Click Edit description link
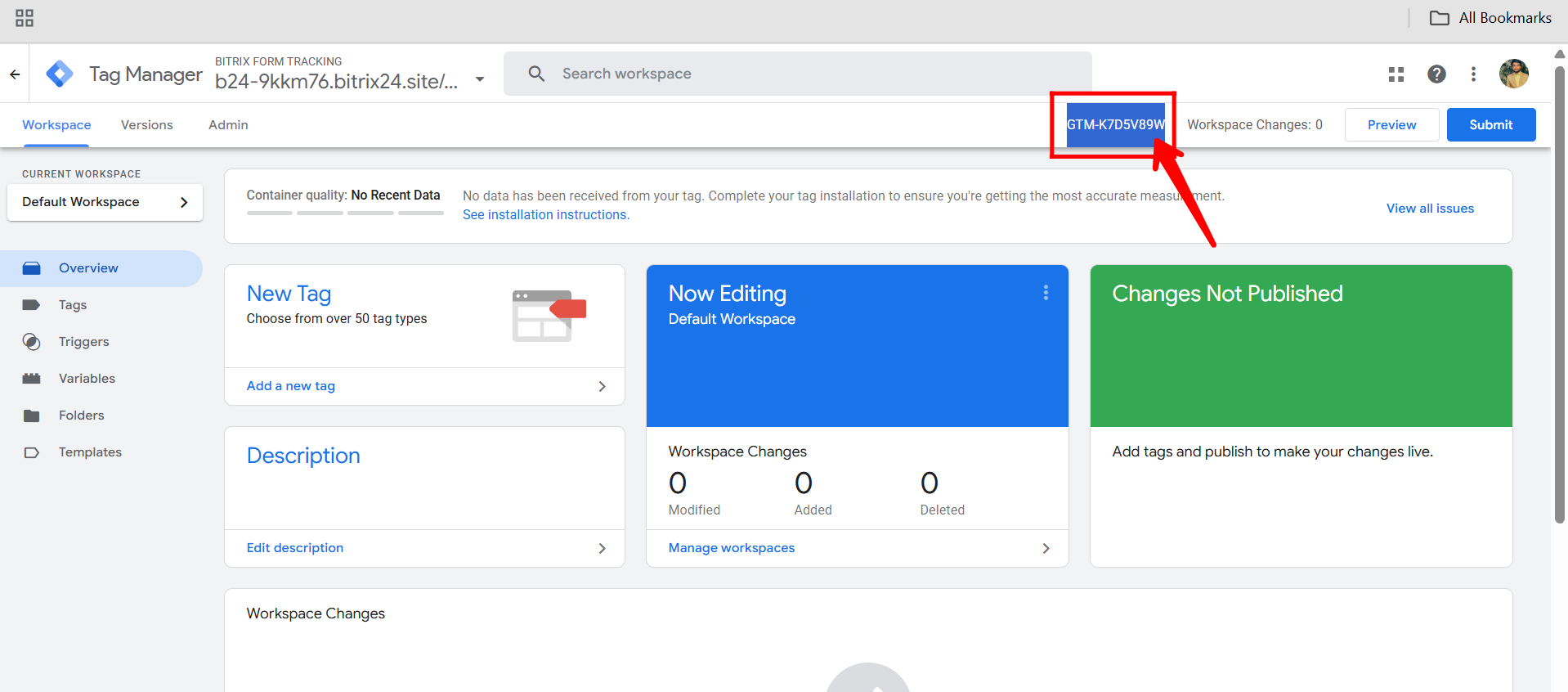Screen dimensions: 1568x692 [295, 548]
